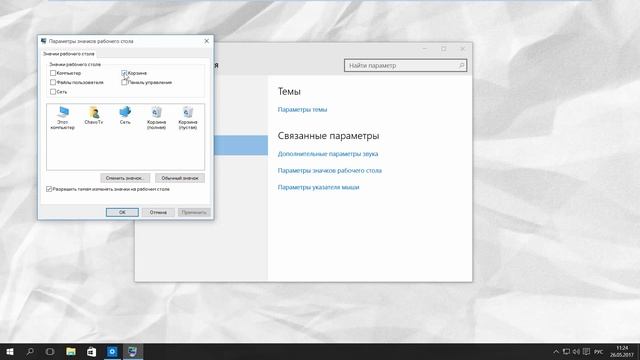640x360 pixels.
Task: Click the Сменить значок button
Action: [x=125, y=178]
